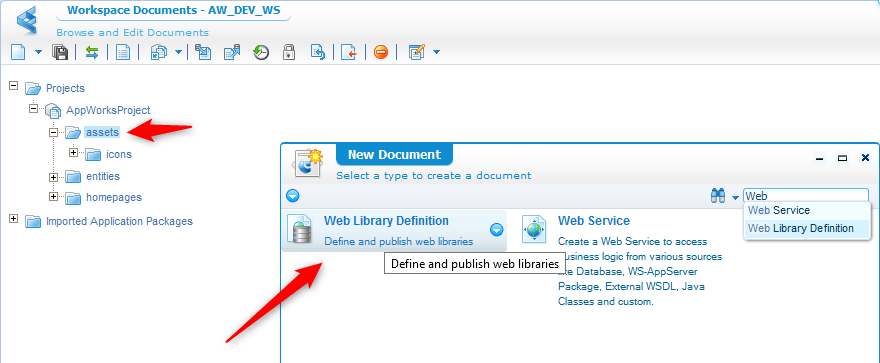Click the edit pencil window icon
This screenshot has width=880, height=363.
417,52
